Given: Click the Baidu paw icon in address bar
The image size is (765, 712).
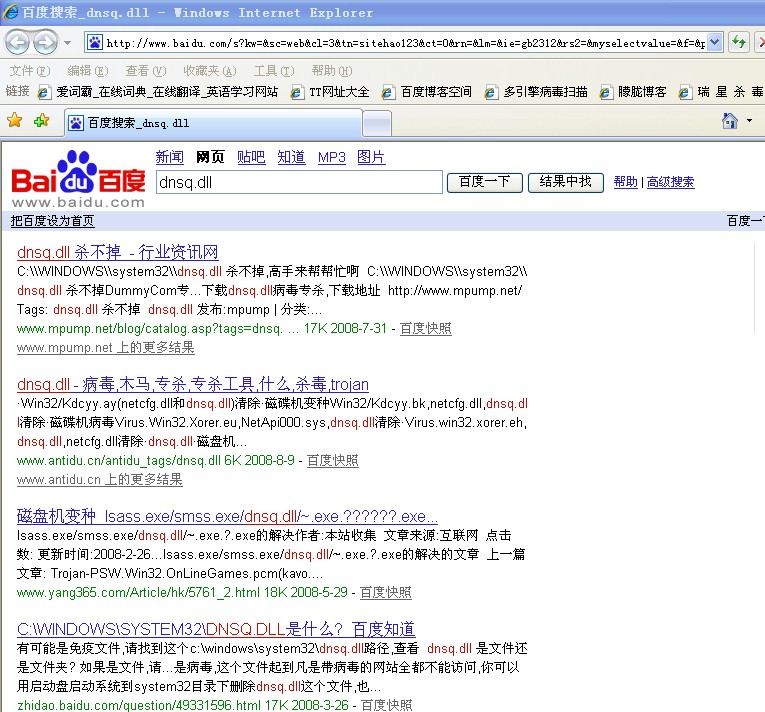Looking at the screenshot, I should pyautogui.click(x=95, y=43).
